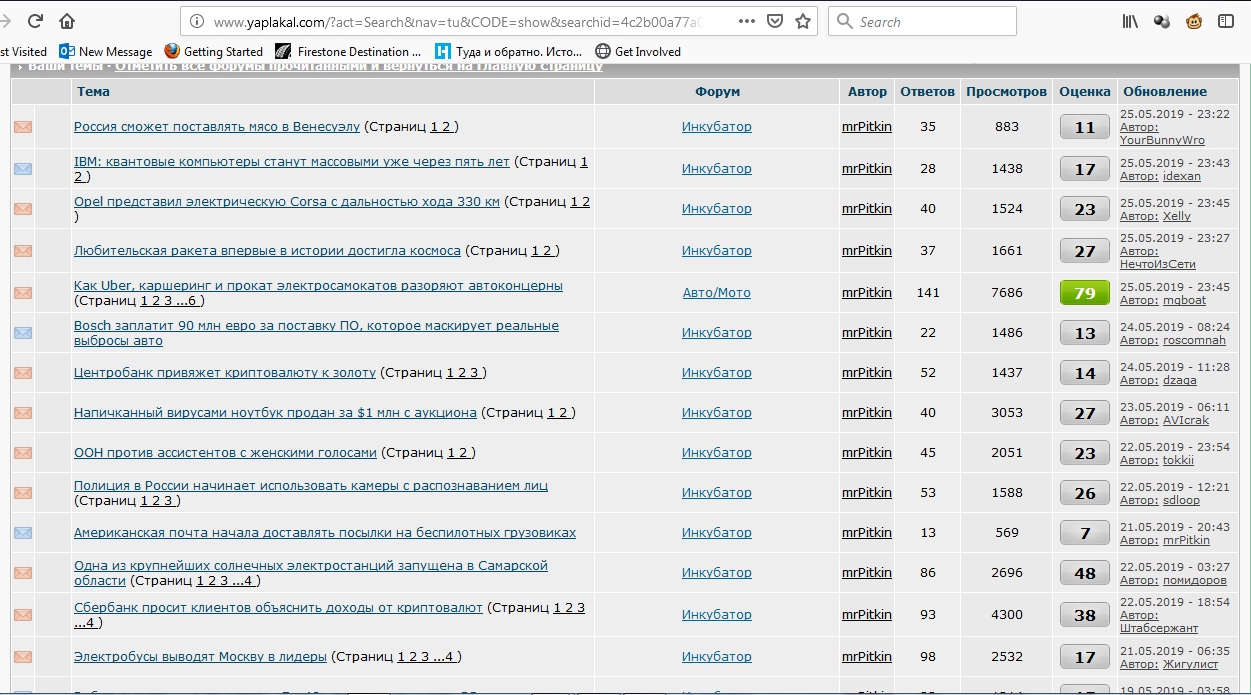Viewport: 1251px width, 695px height.
Task: Click the forward navigation arrow
Action: tap(5, 20)
